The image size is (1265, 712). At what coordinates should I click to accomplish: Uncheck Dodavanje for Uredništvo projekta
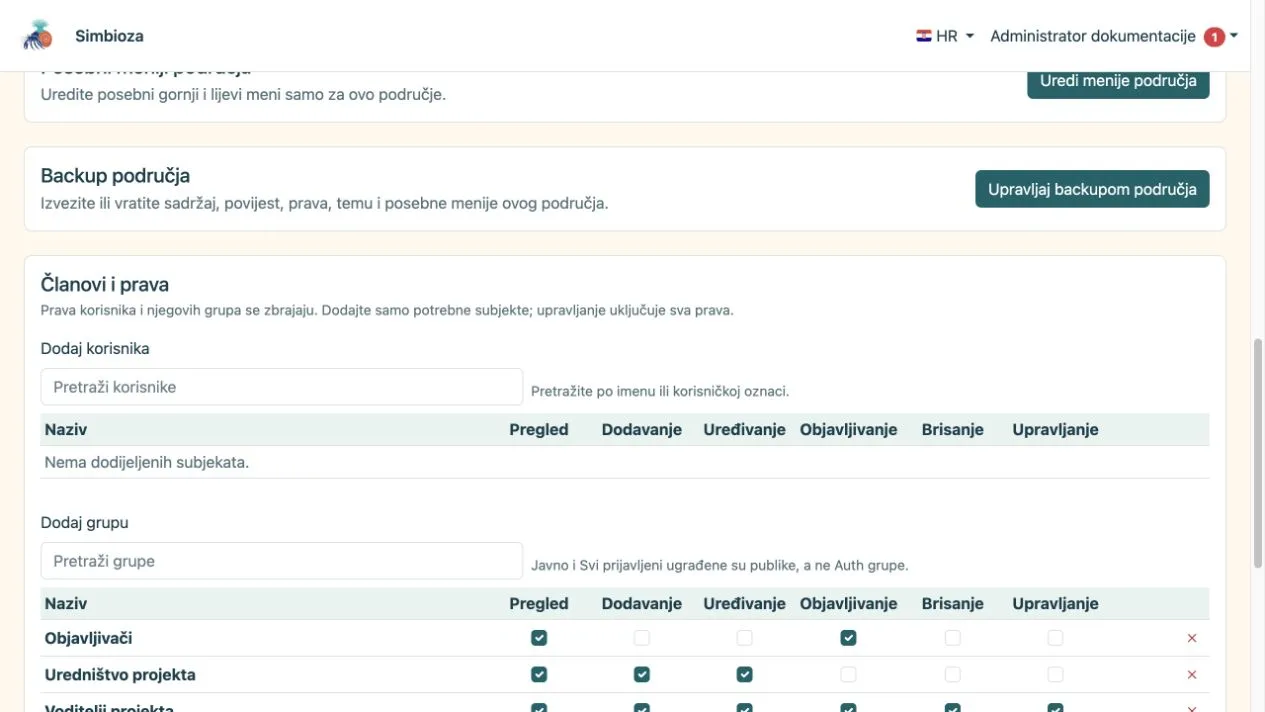click(642, 675)
